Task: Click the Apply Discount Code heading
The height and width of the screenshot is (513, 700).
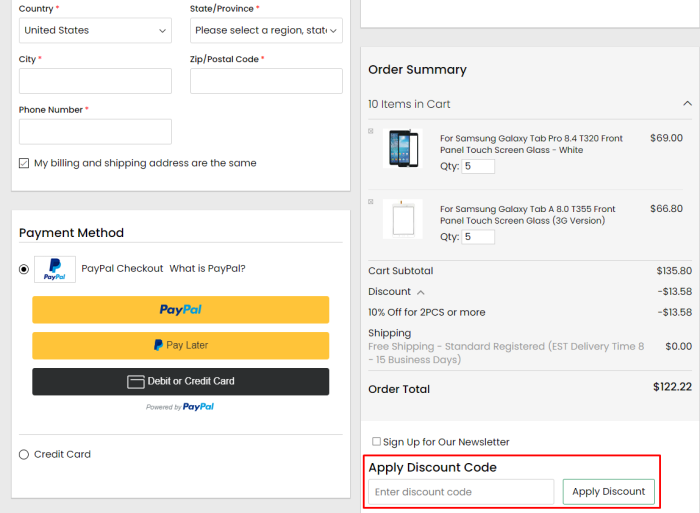Action: [x=433, y=467]
